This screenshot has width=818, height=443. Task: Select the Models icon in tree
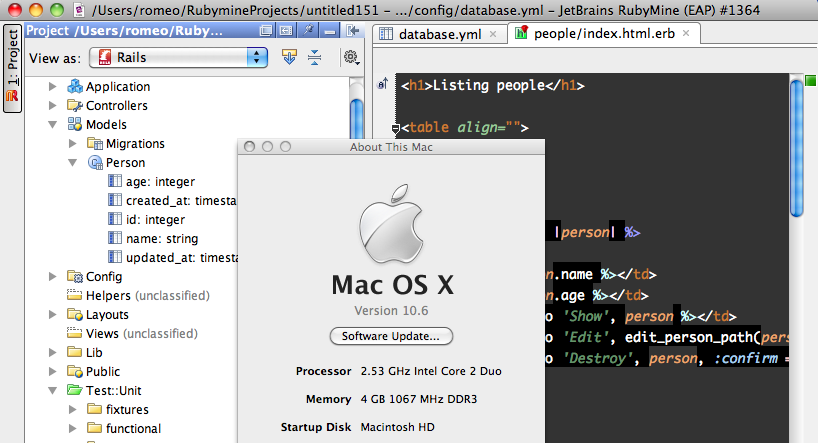[x=75, y=124]
